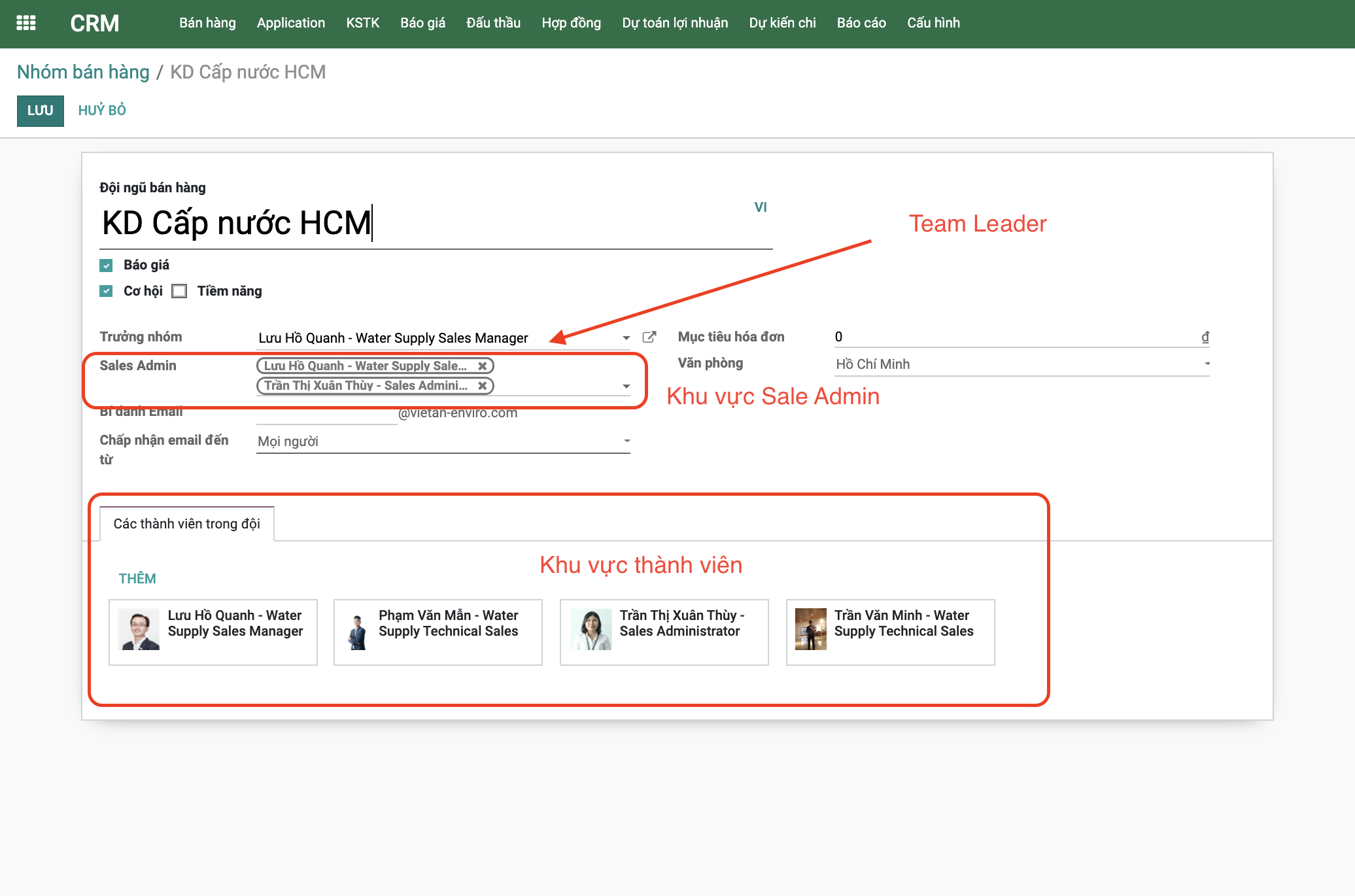The width and height of the screenshot is (1355, 896).
Task: Uncheck the Cơ hội checkbox
Action: coord(107,291)
